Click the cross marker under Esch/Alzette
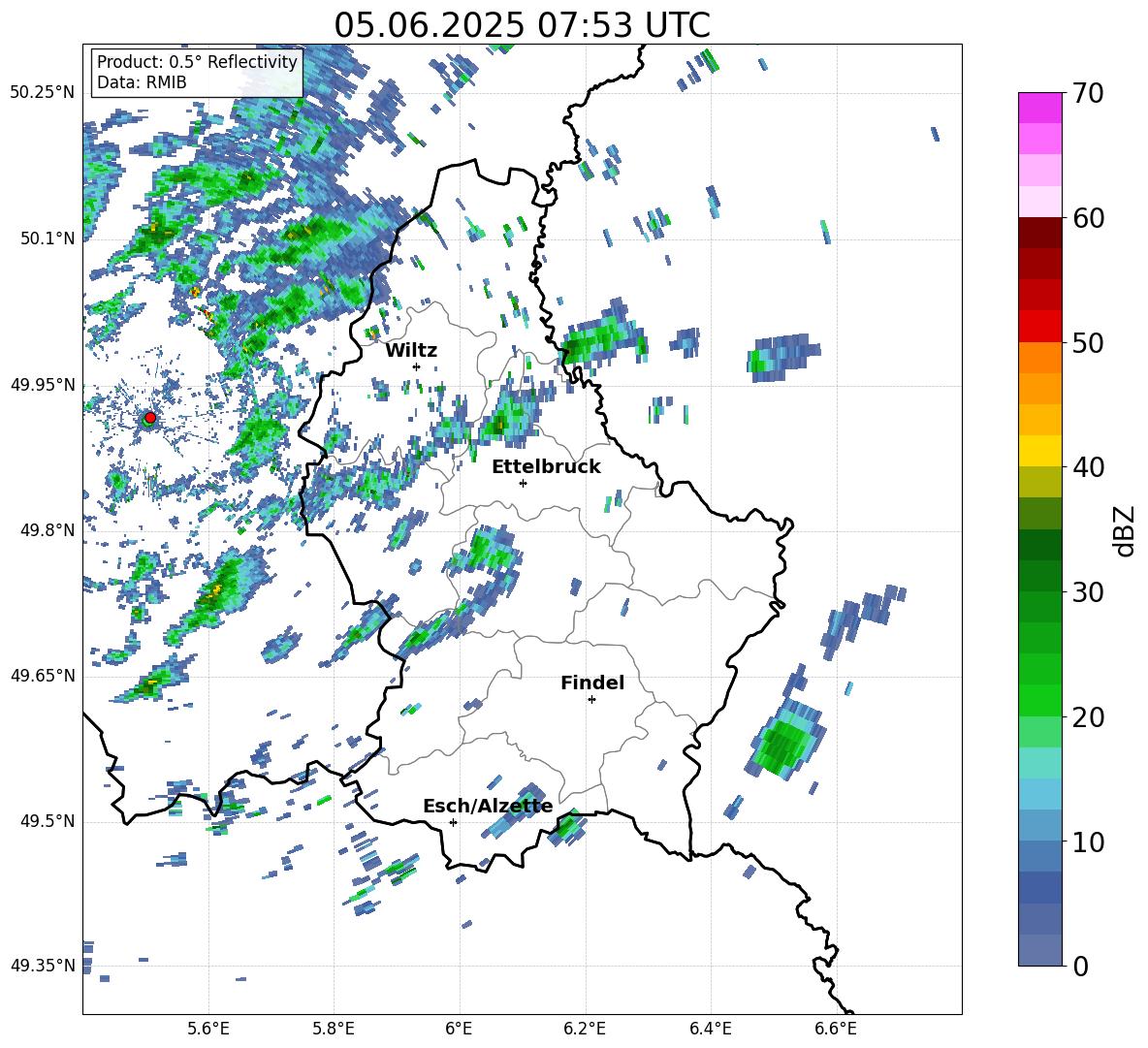The width and height of the screenshot is (1148, 1048). click(x=453, y=822)
